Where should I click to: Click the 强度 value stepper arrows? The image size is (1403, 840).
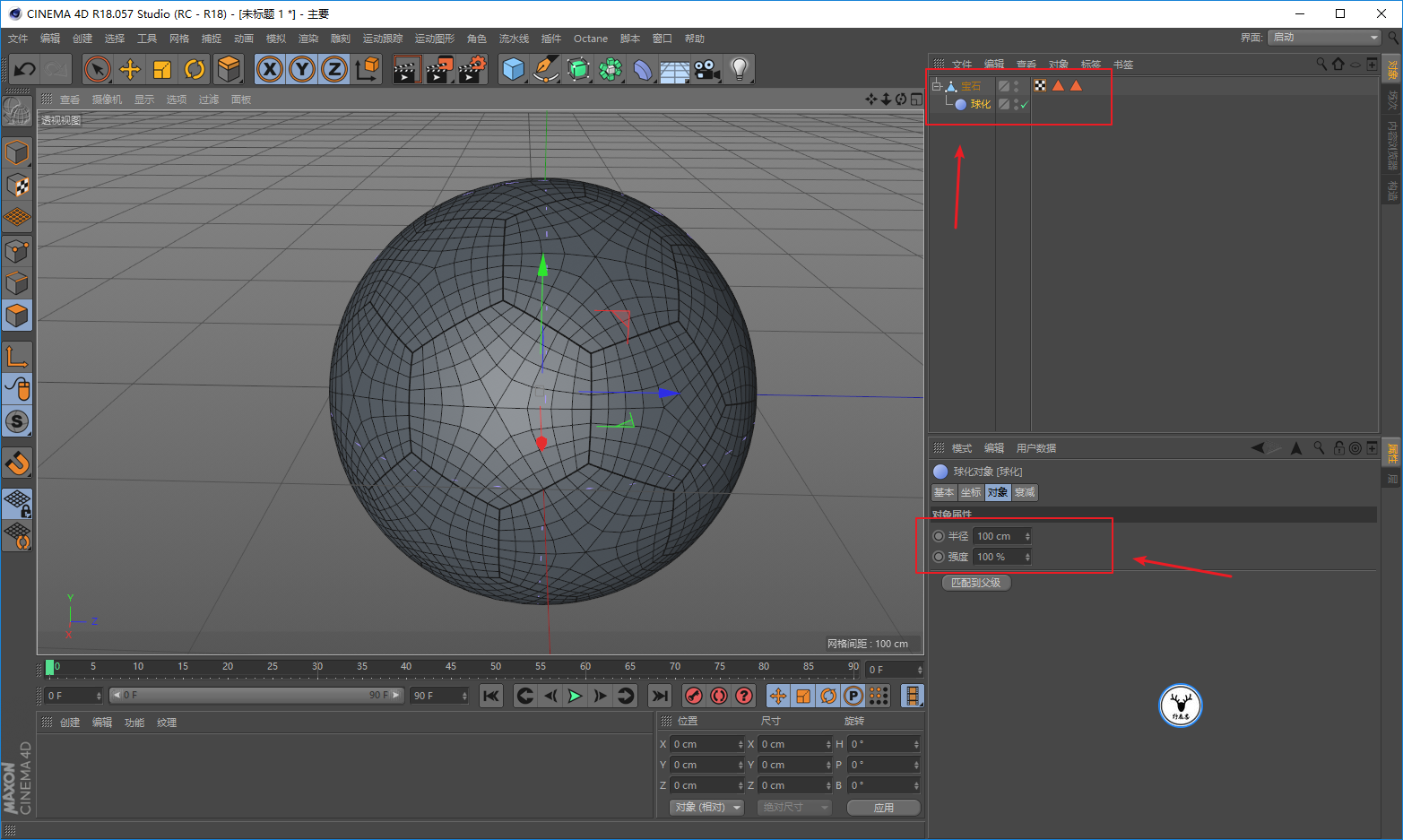1027,557
